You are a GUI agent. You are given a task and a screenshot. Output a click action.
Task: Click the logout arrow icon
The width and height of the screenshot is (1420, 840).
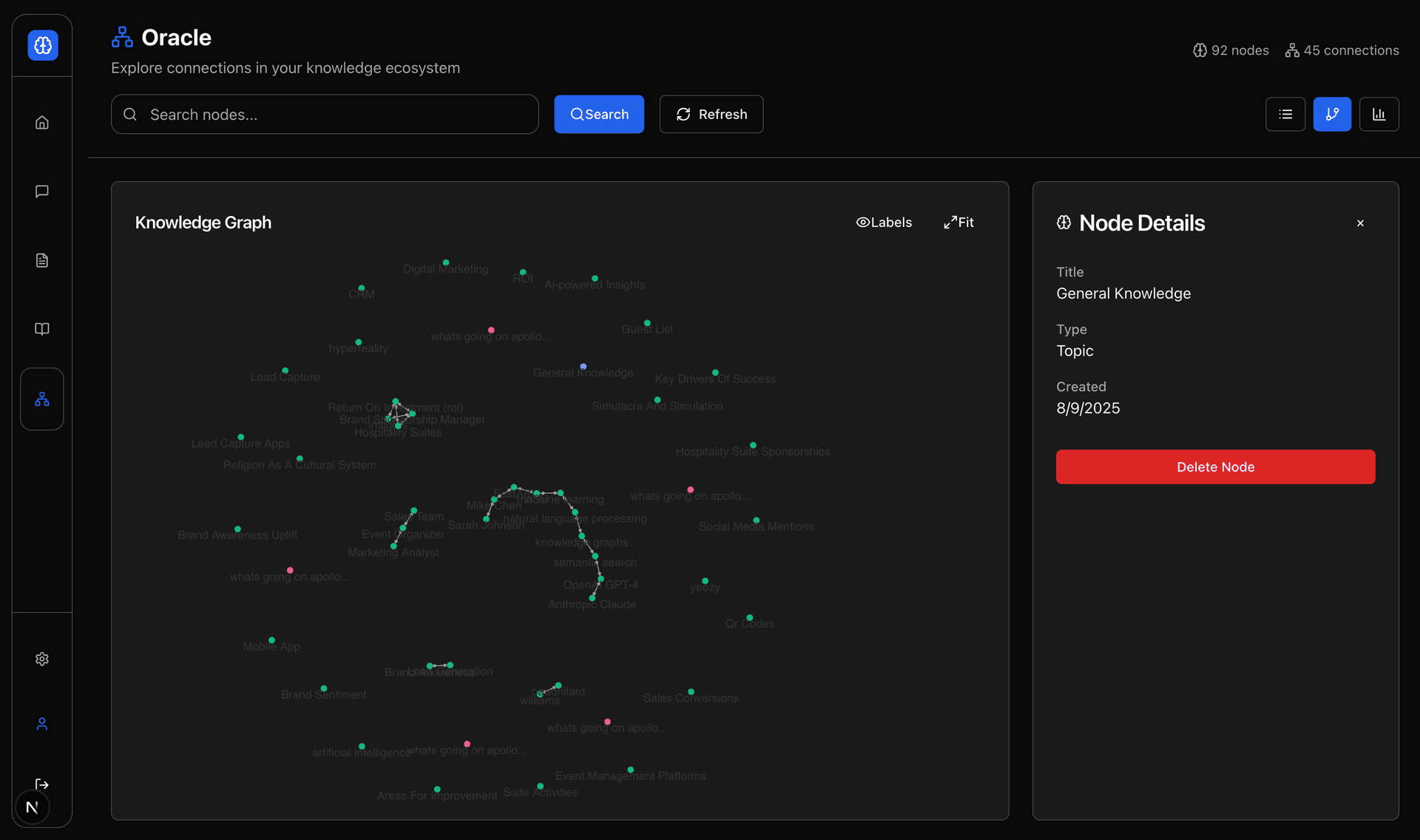click(42, 784)
